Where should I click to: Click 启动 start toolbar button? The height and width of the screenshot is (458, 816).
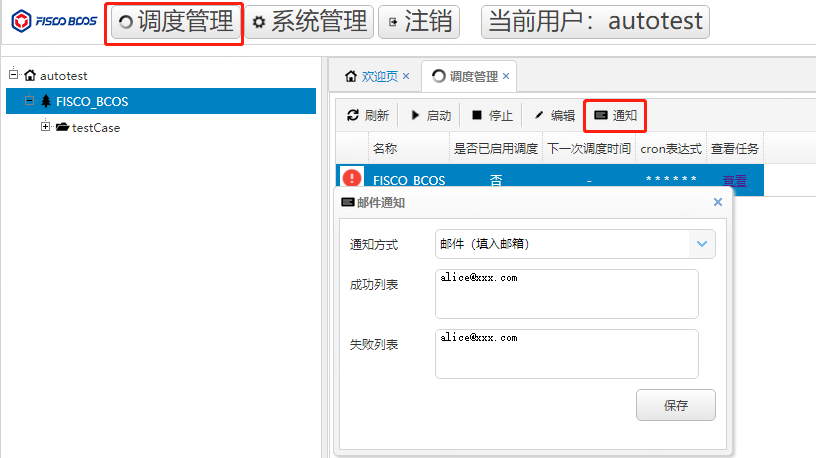click(x=430, y=115)
